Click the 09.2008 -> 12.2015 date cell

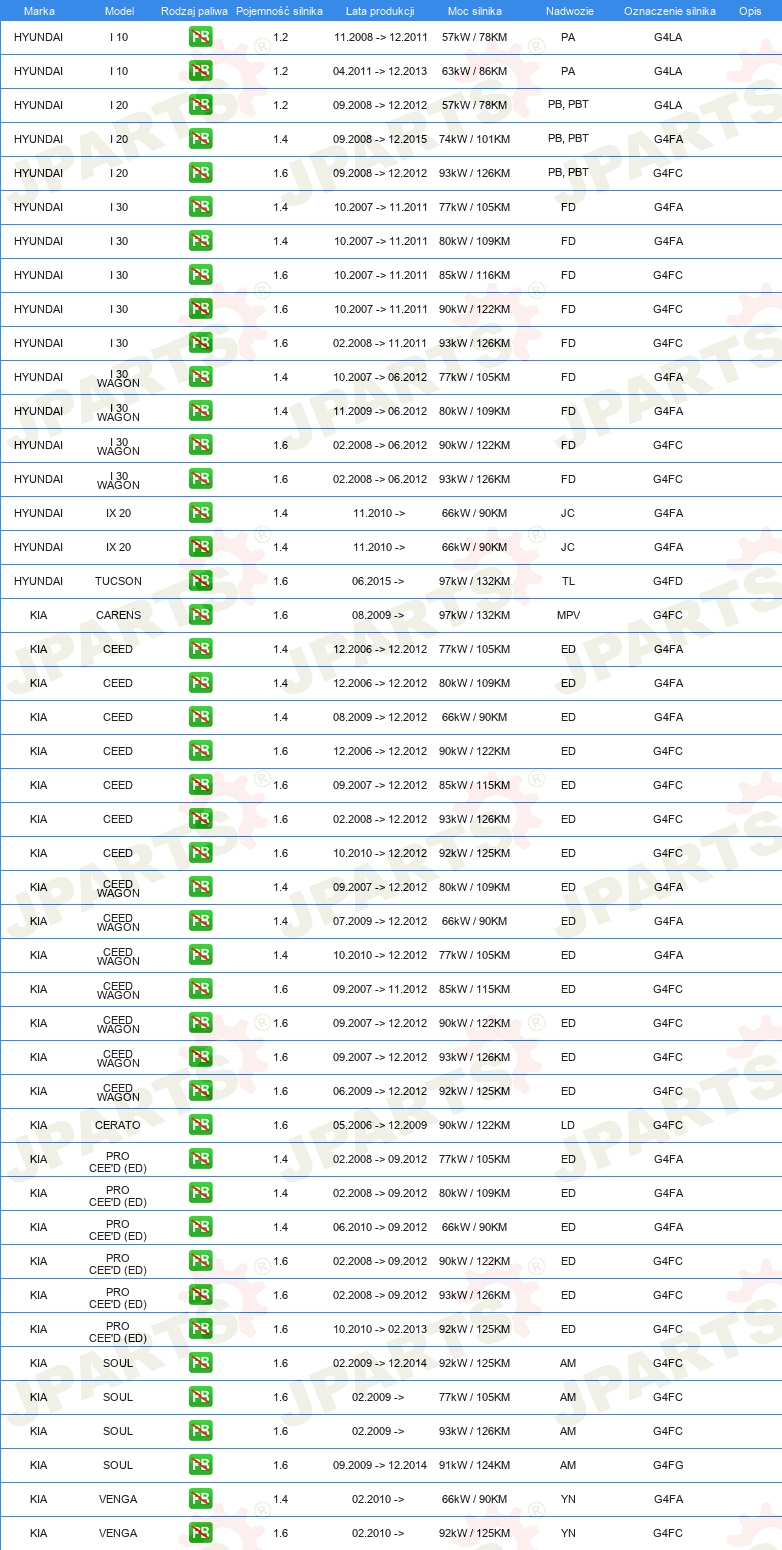pos(380,139)
